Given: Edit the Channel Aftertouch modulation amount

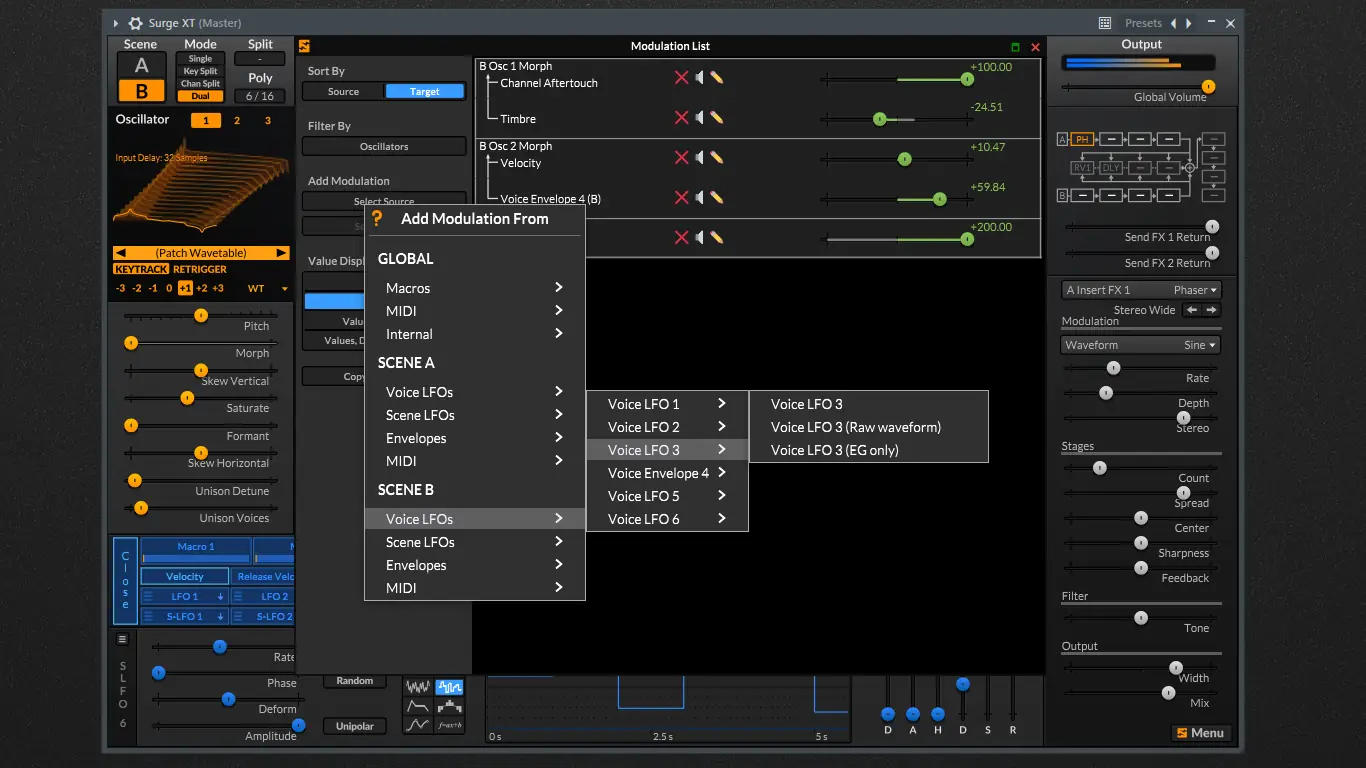Looking at the screenshot, I should tap(717, 78).
